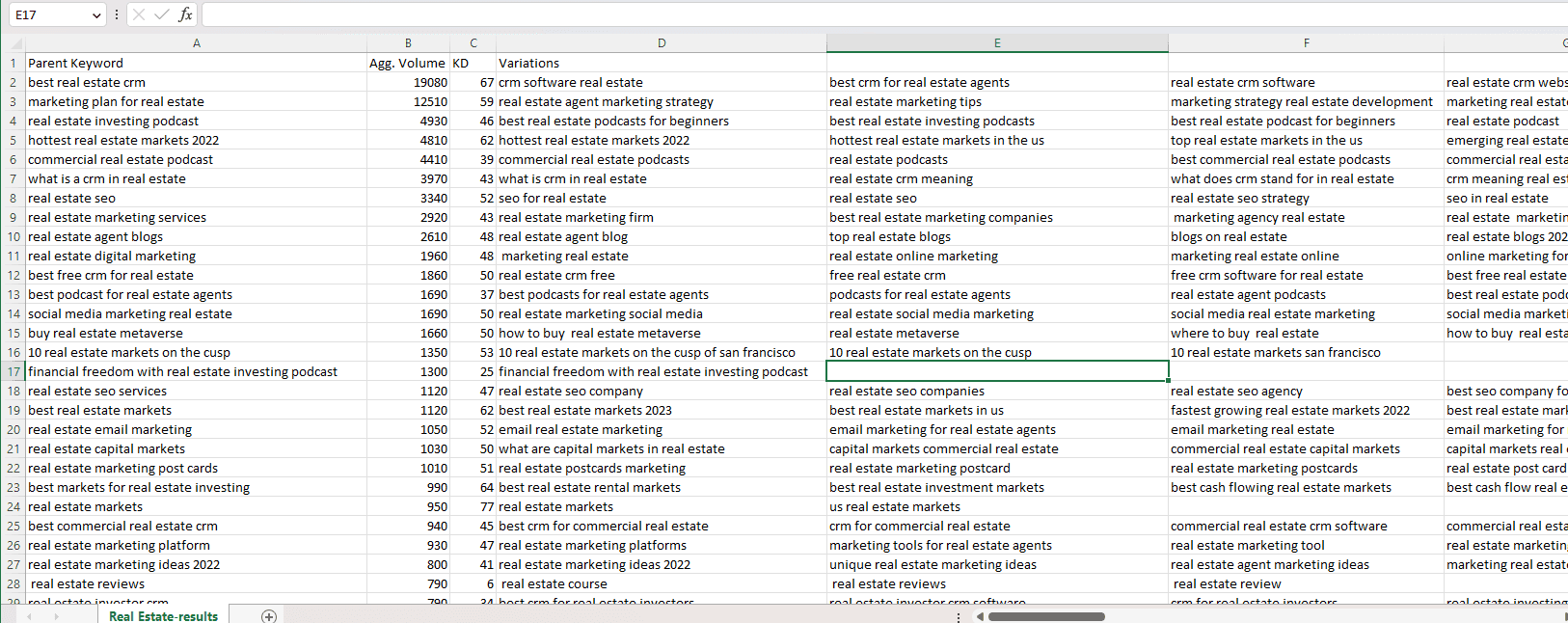Select cell 'real estate crm meaning'
Image resolution: width=1568 pixels, height=623 pixels.
pyautogui.click(x=997, y=178)
